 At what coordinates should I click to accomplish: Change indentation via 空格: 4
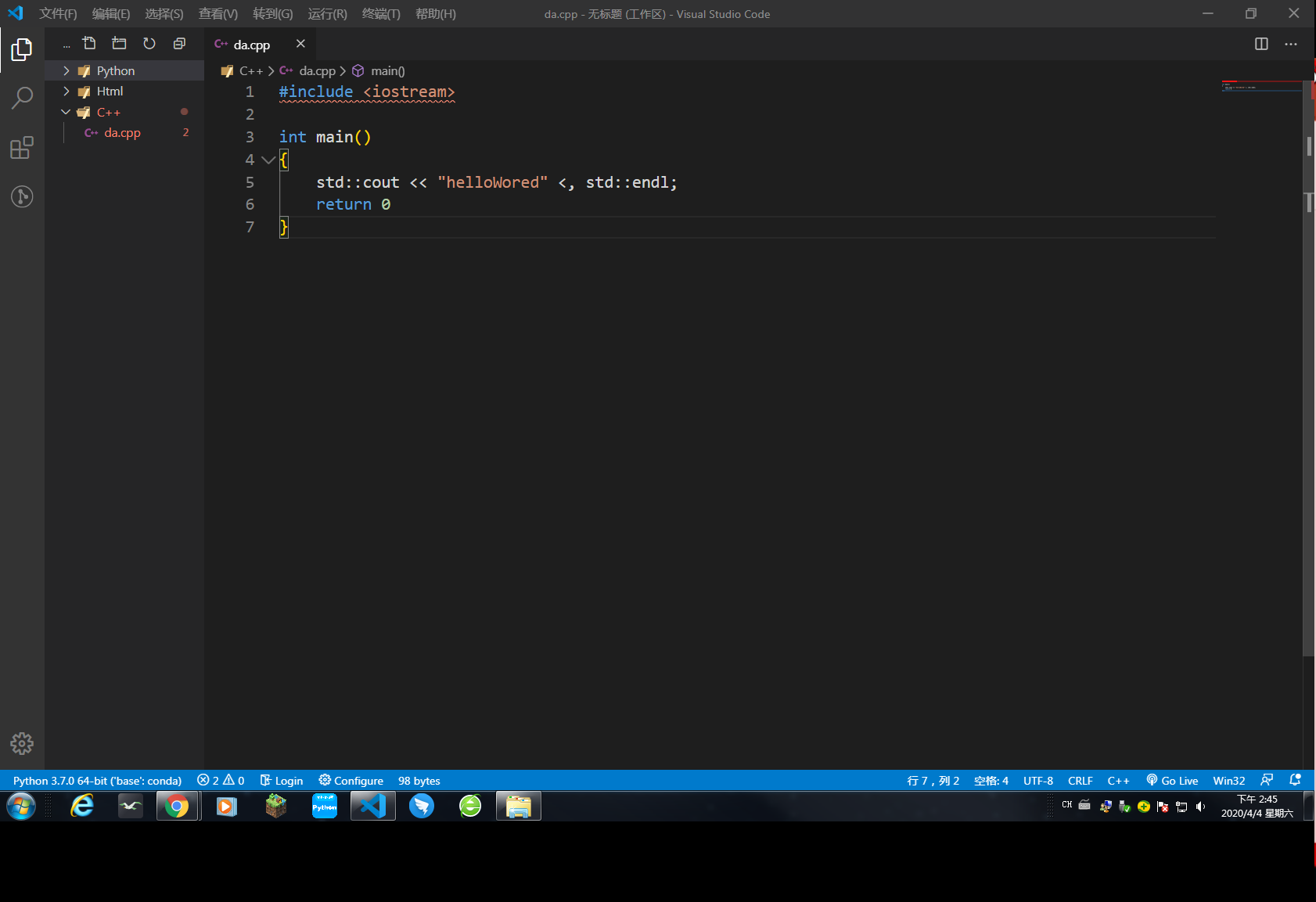point(991,781)
